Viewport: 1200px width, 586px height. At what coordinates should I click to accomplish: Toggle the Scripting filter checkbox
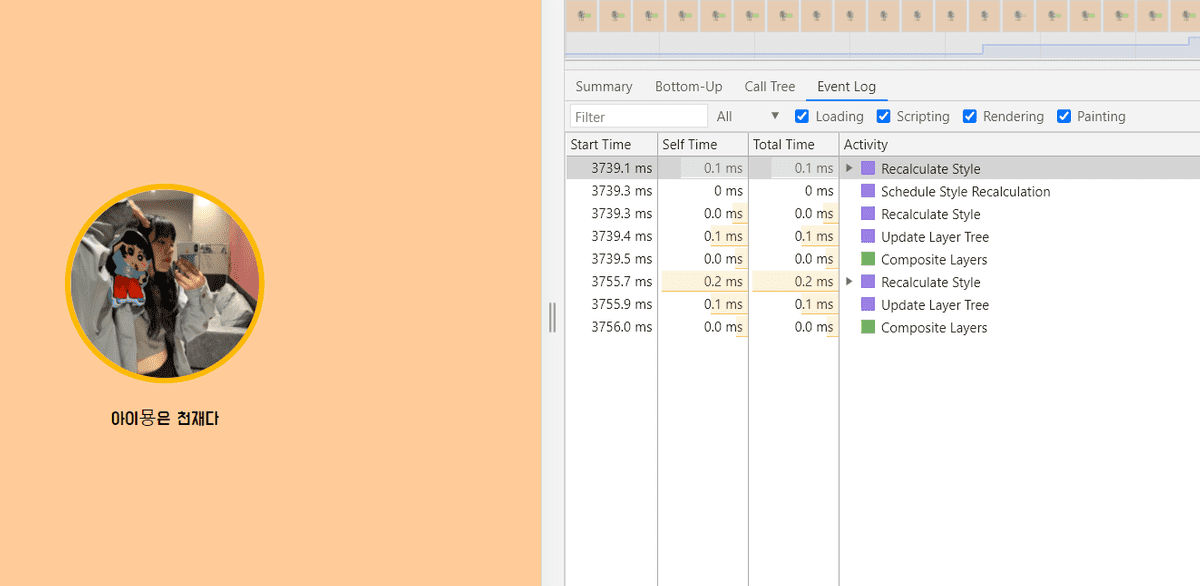(883, 116)
